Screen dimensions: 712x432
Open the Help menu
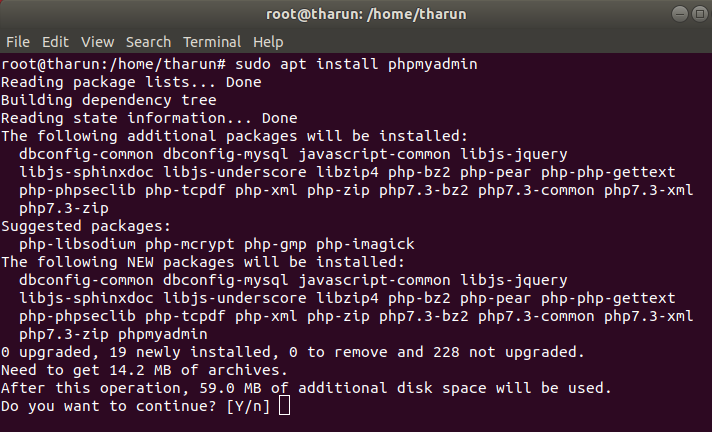[268, 42]
